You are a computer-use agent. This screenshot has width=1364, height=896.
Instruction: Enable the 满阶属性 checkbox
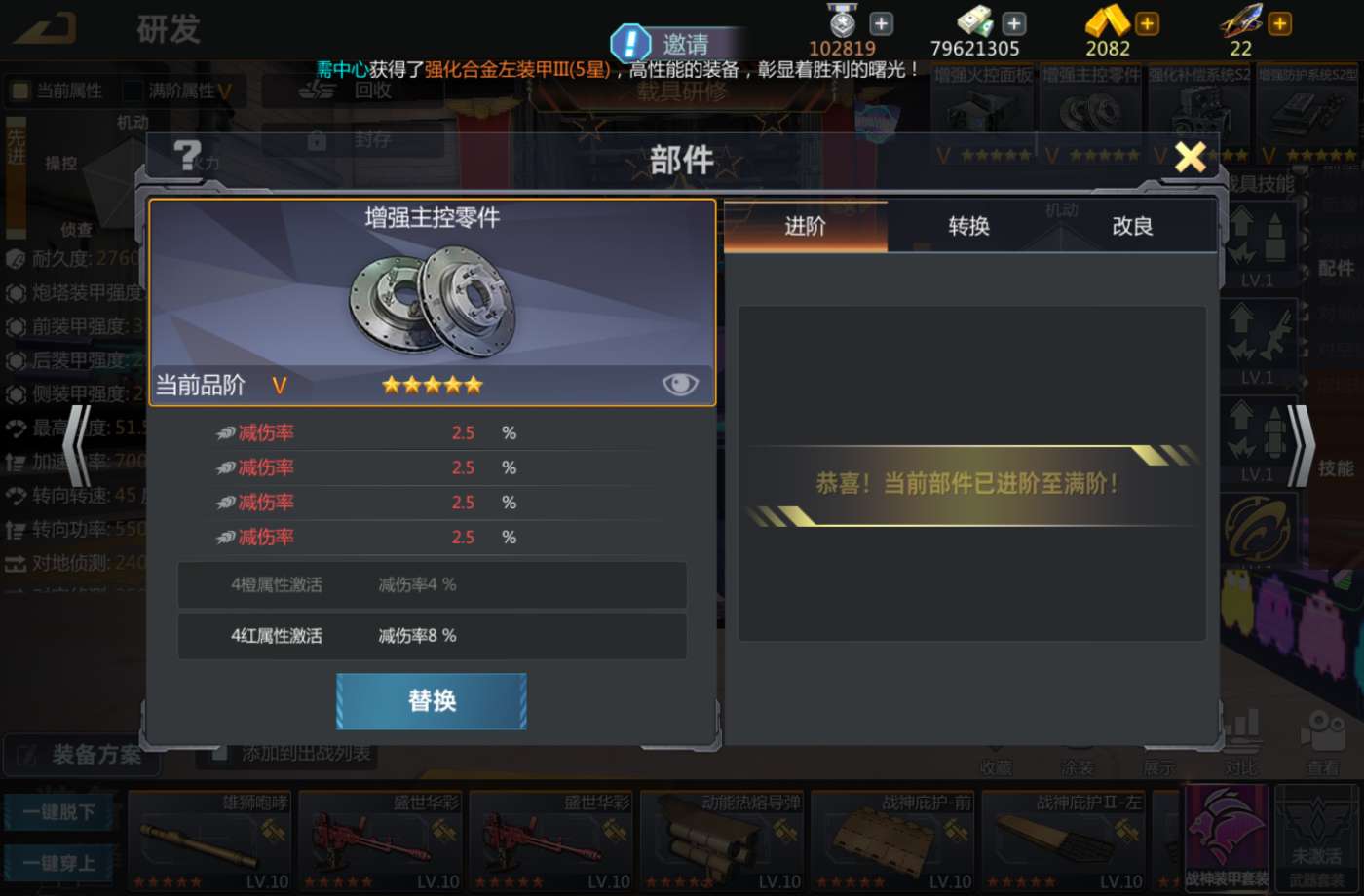coord(133,91)
